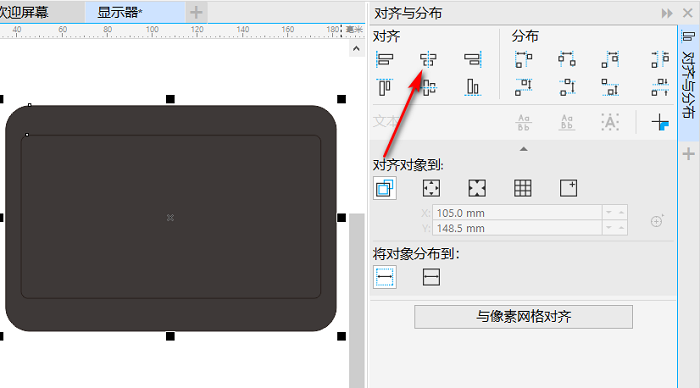Click the align left icon

pyautogui.click(x=385, y=59)
